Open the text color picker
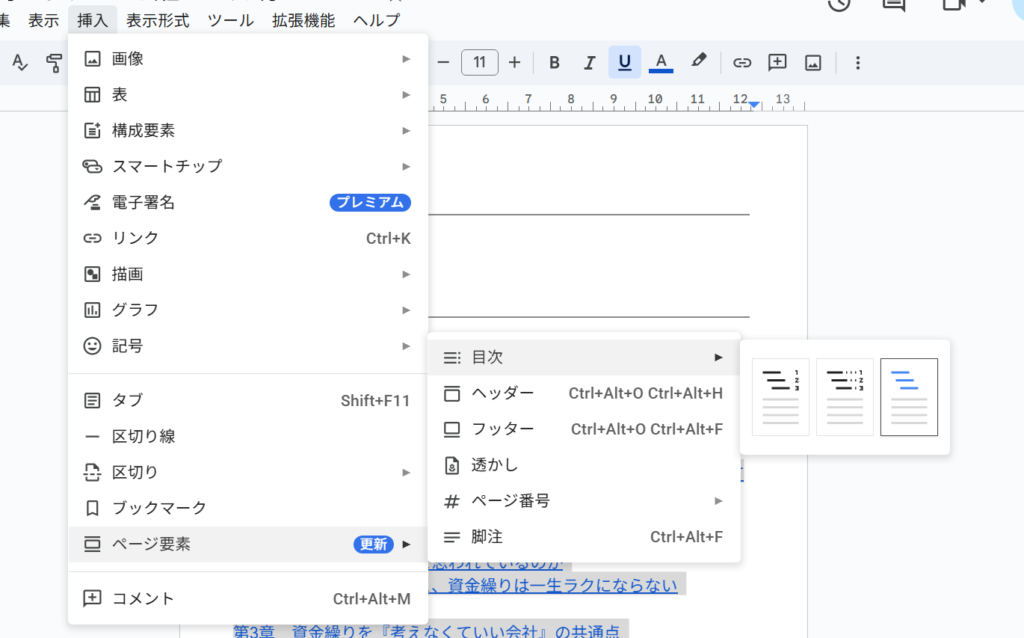This screenshot has width=1024, height=638. click(x=660, y=62)
